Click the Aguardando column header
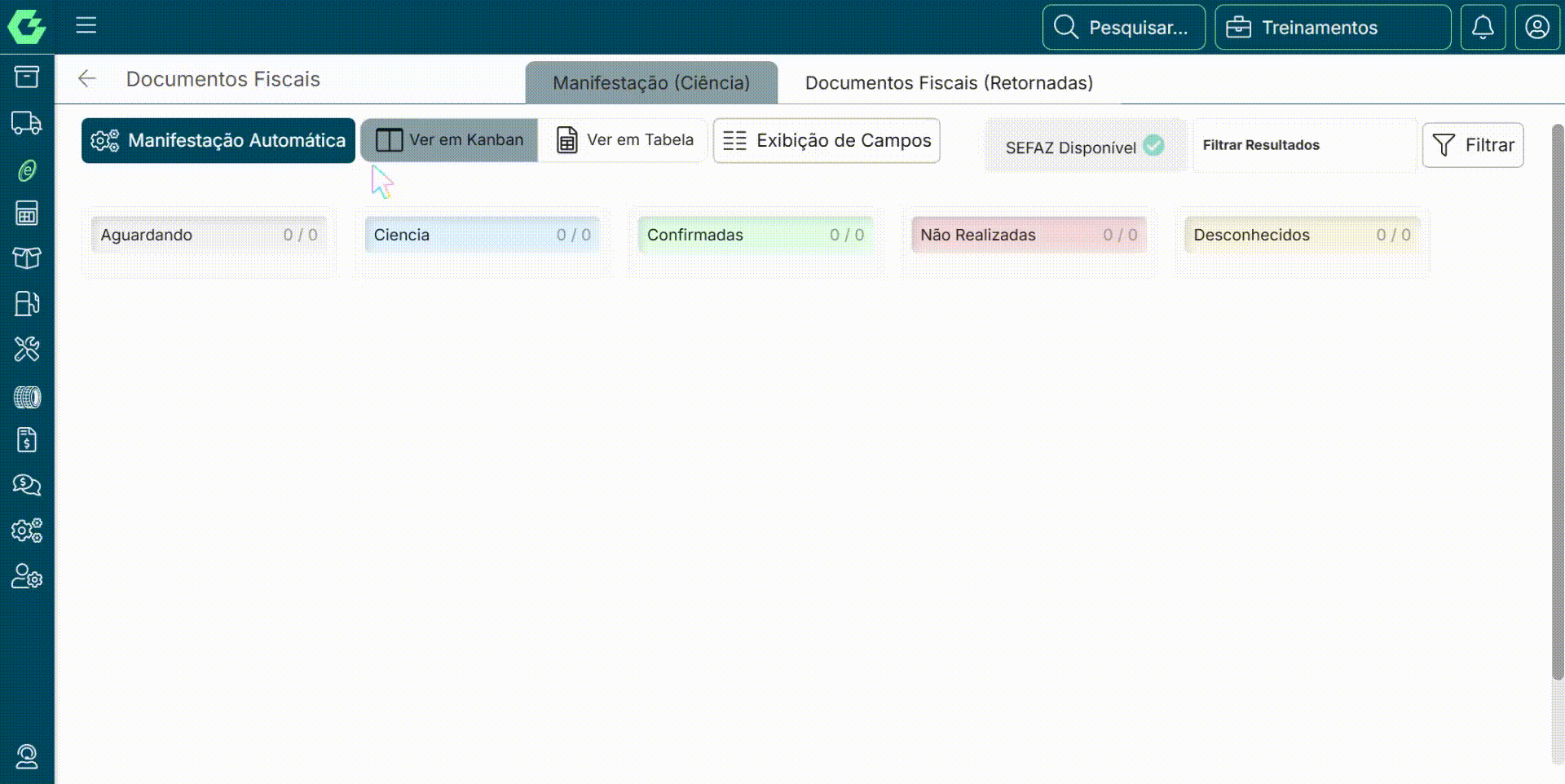 [x=209, y=235]
